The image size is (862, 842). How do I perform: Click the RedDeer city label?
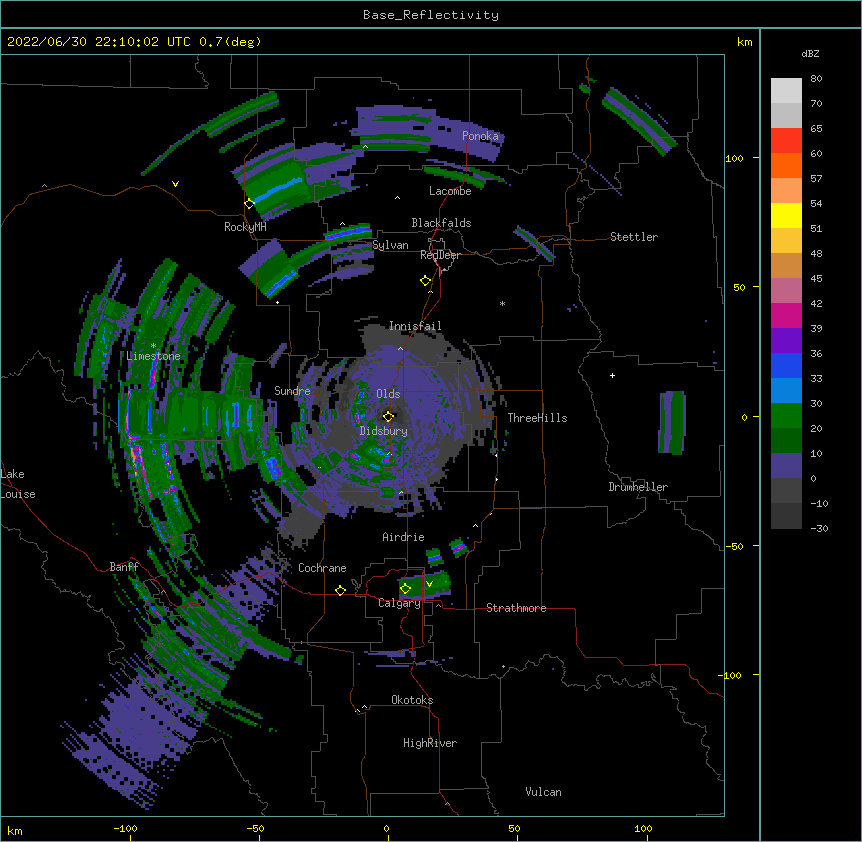pos(440,255)
